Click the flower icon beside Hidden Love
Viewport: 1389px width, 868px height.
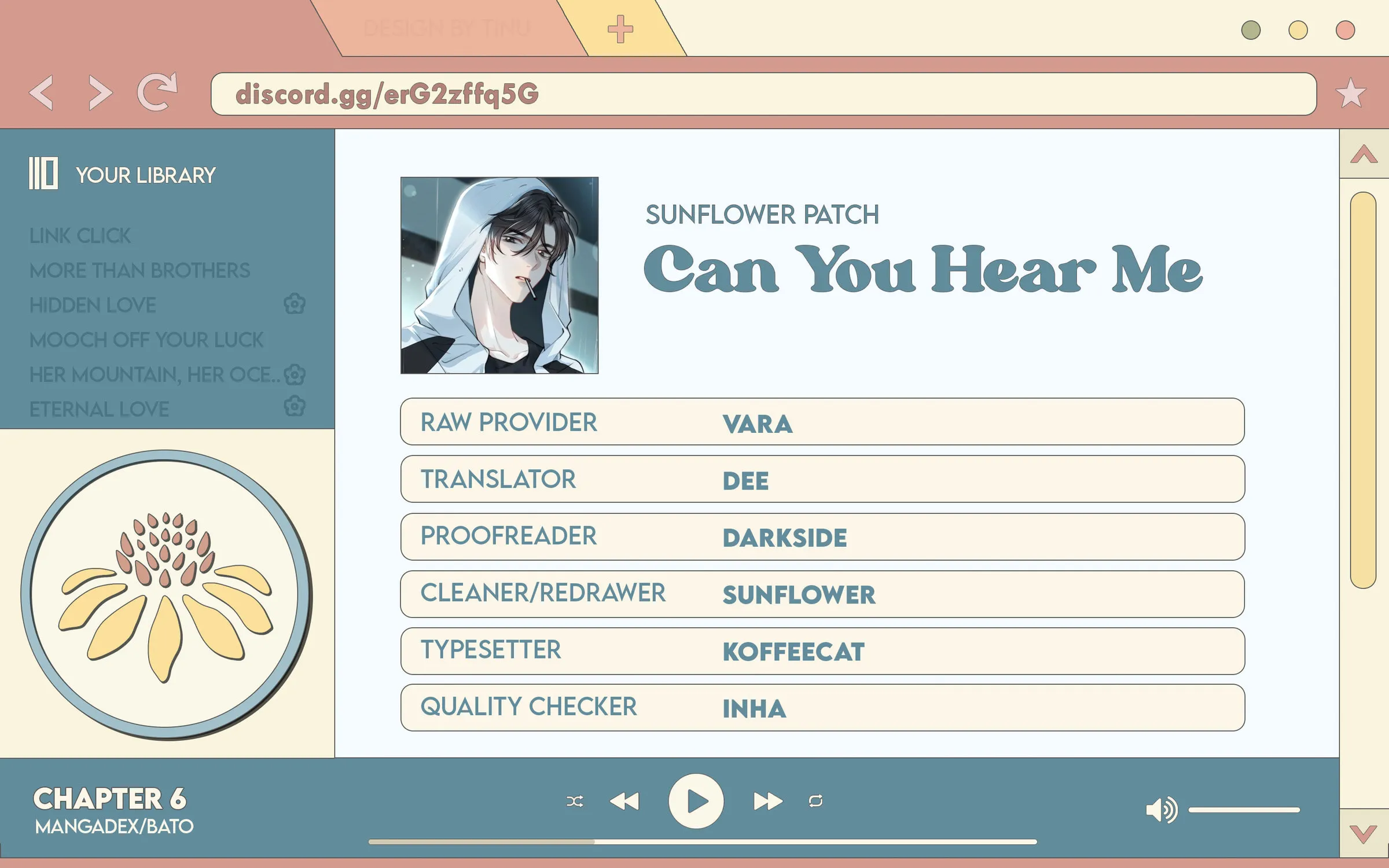pyautogui.click(x=295, y=303)
